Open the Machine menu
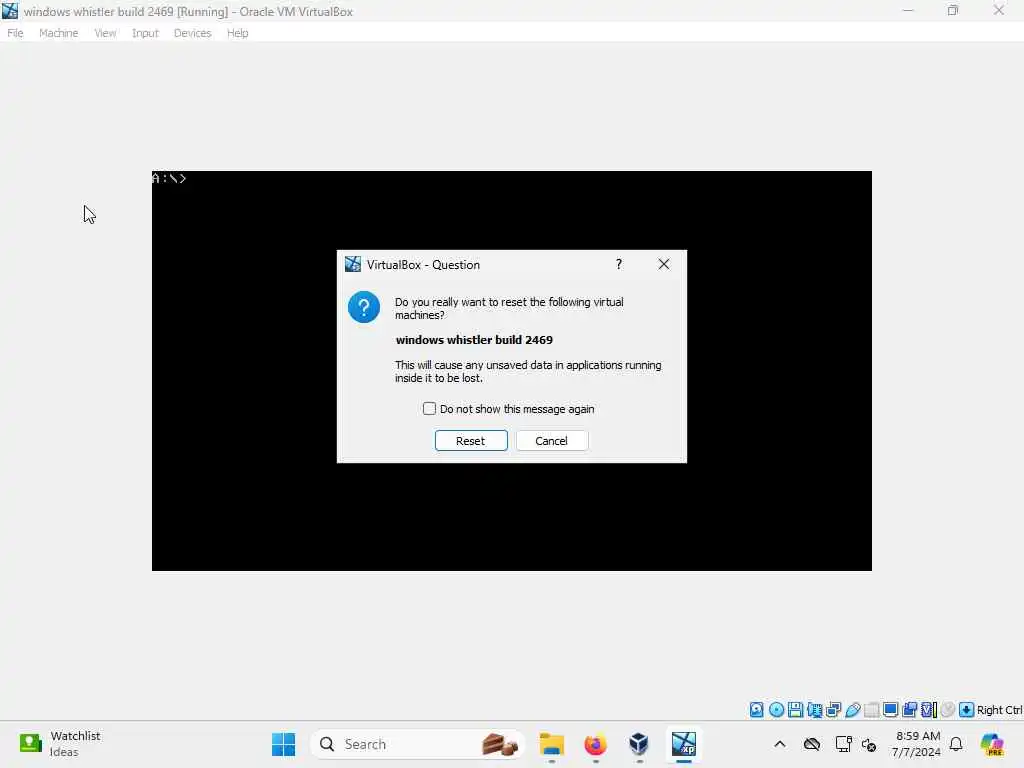Screen dimensions: 1024x768 (x=58, y=33)
